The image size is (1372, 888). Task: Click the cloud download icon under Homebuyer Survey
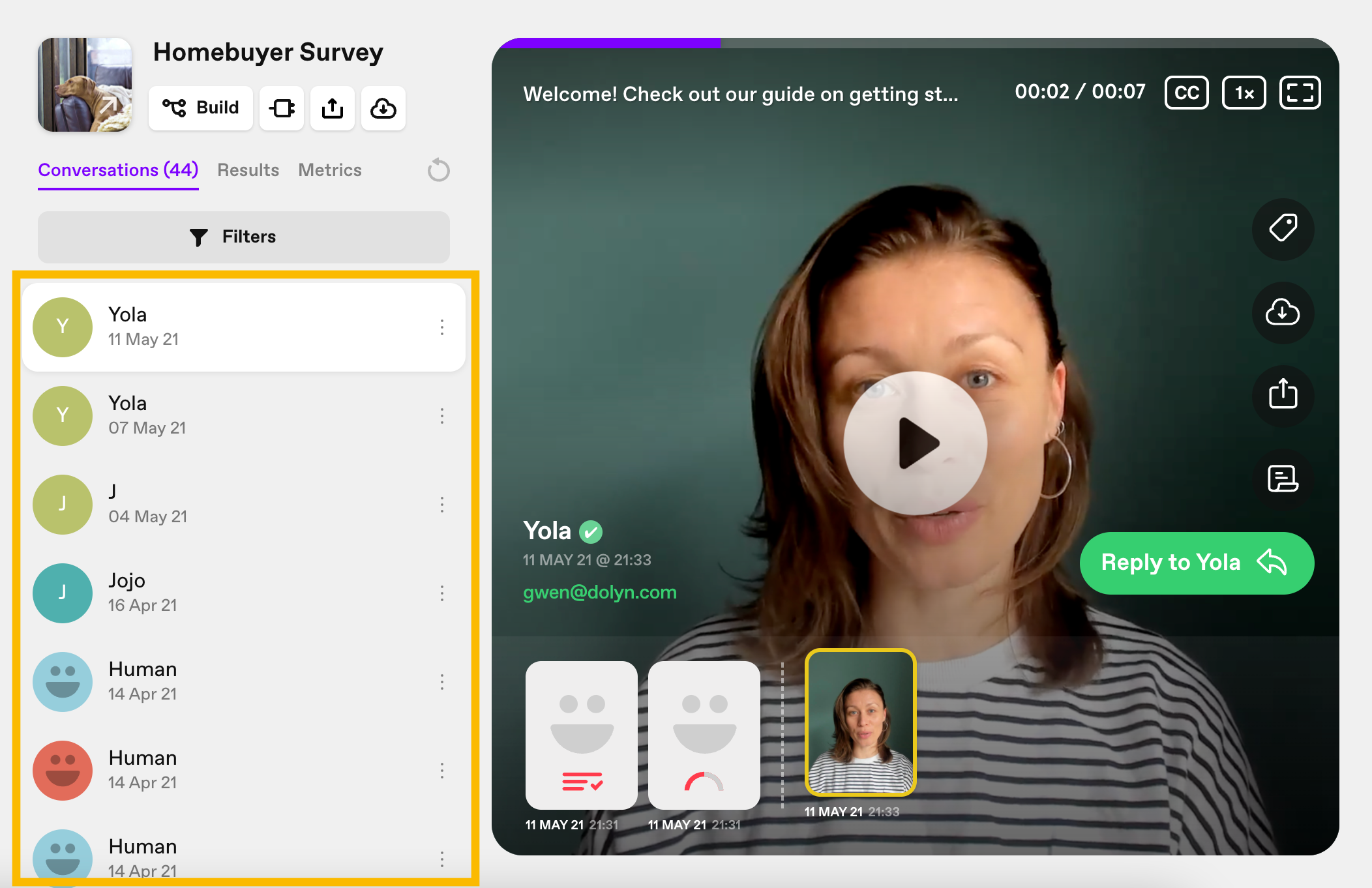click(x=383, y=108)
